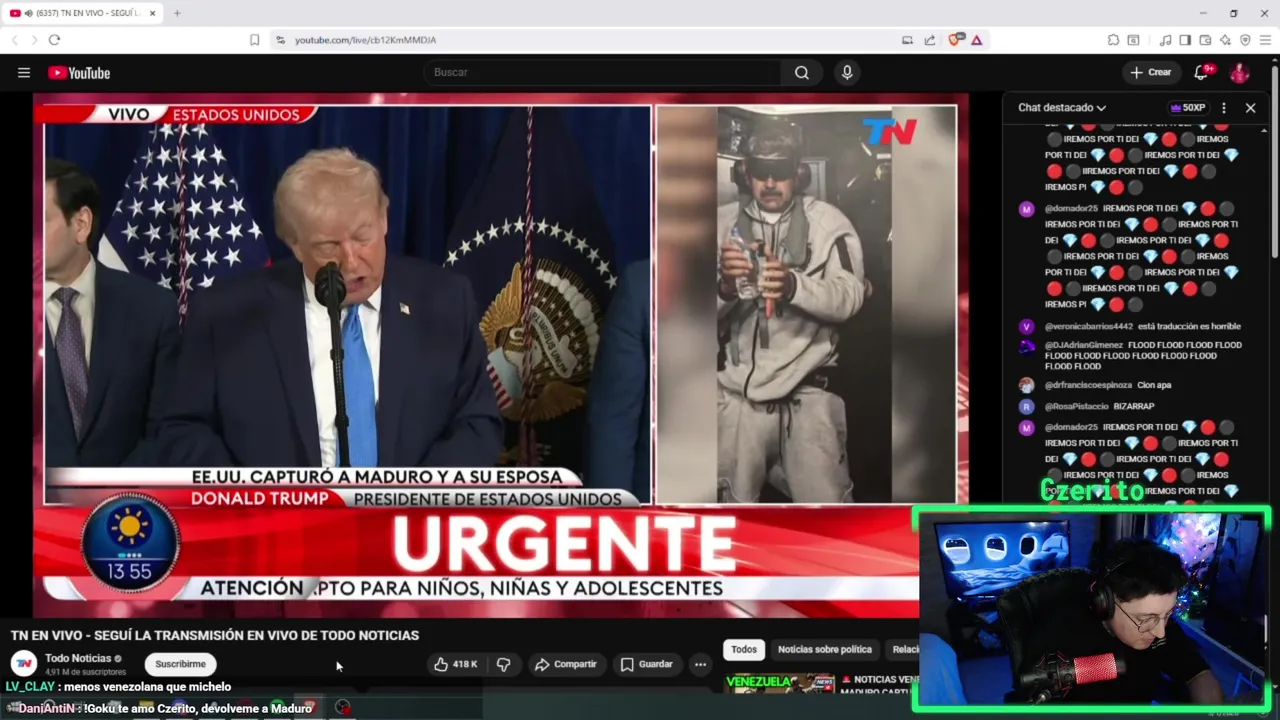The width and height of the screenshot is (1280, 720).
Task: Open the Todo Noticias channel name
Action: click(78, 658)
